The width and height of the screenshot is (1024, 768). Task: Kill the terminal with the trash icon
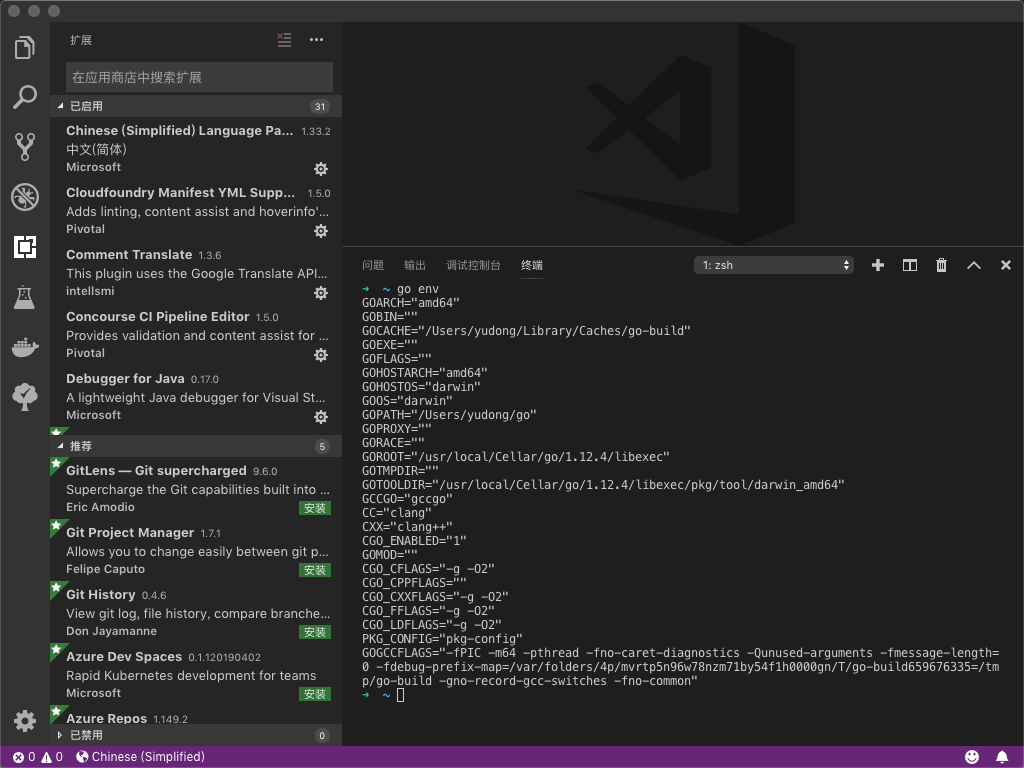pyautogui.click(x=941, y=265)
